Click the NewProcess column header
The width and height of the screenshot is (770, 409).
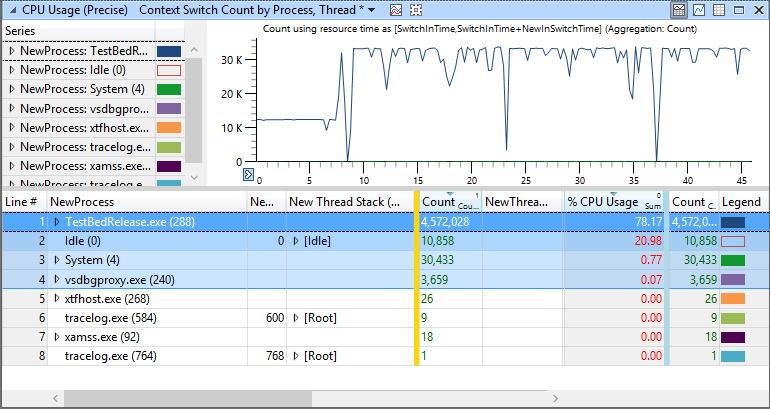pyautogui.click(x=147, y=202)
